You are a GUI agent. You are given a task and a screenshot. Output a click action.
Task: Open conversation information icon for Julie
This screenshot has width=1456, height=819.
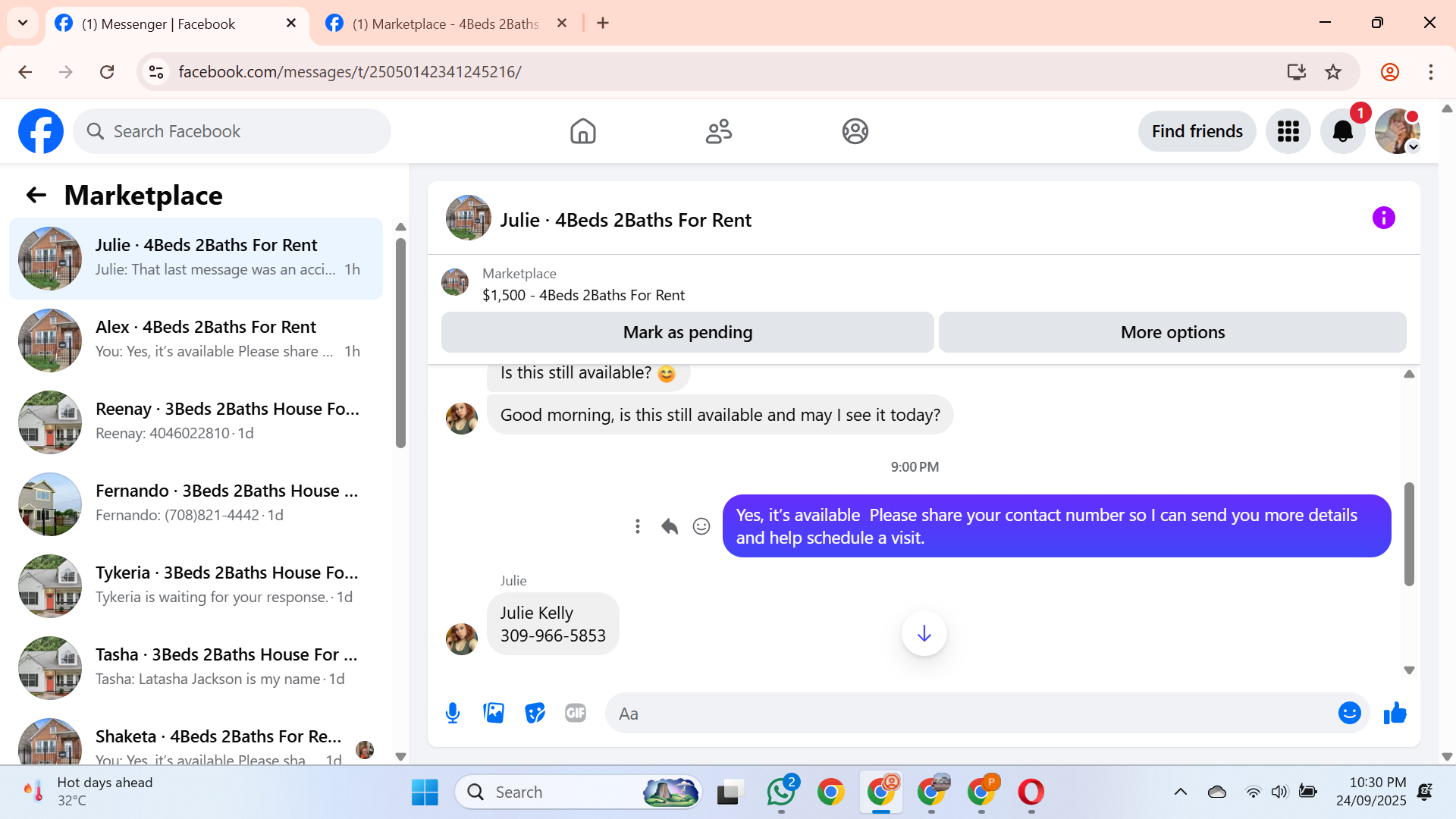pyautogui.click(x=1384, y=218)
